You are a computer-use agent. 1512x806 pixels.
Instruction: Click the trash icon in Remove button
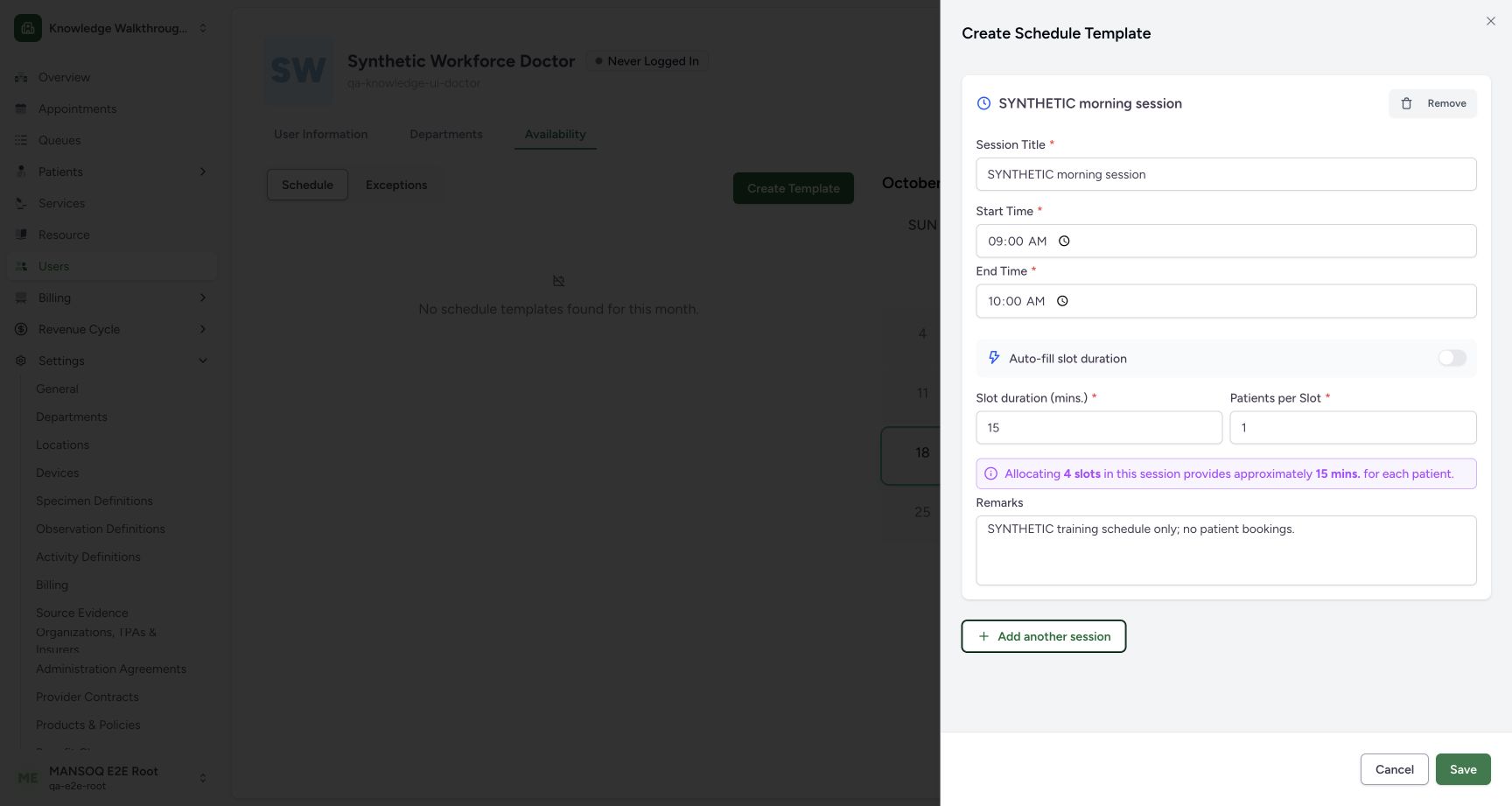point(1406,103)
